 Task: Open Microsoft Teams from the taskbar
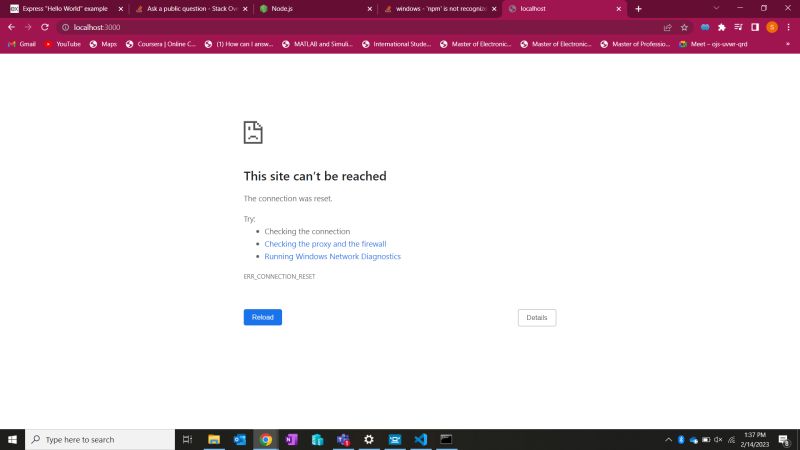coord(343,439)
